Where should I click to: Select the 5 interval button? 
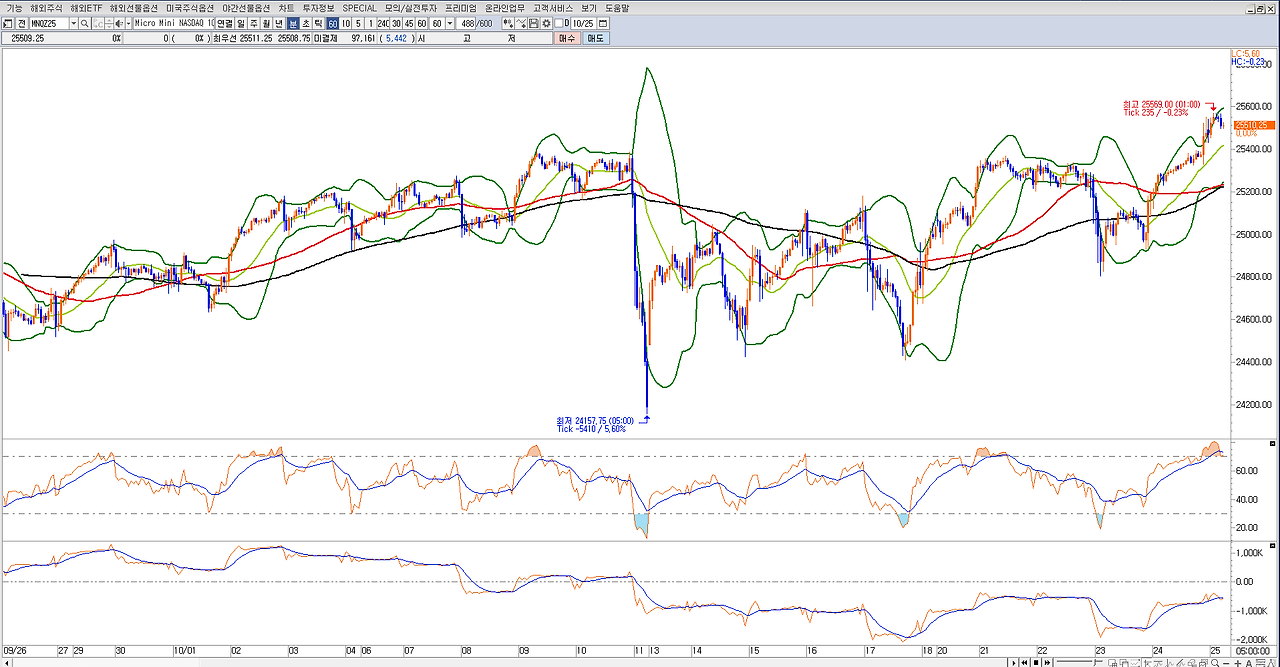pos(358,23)
